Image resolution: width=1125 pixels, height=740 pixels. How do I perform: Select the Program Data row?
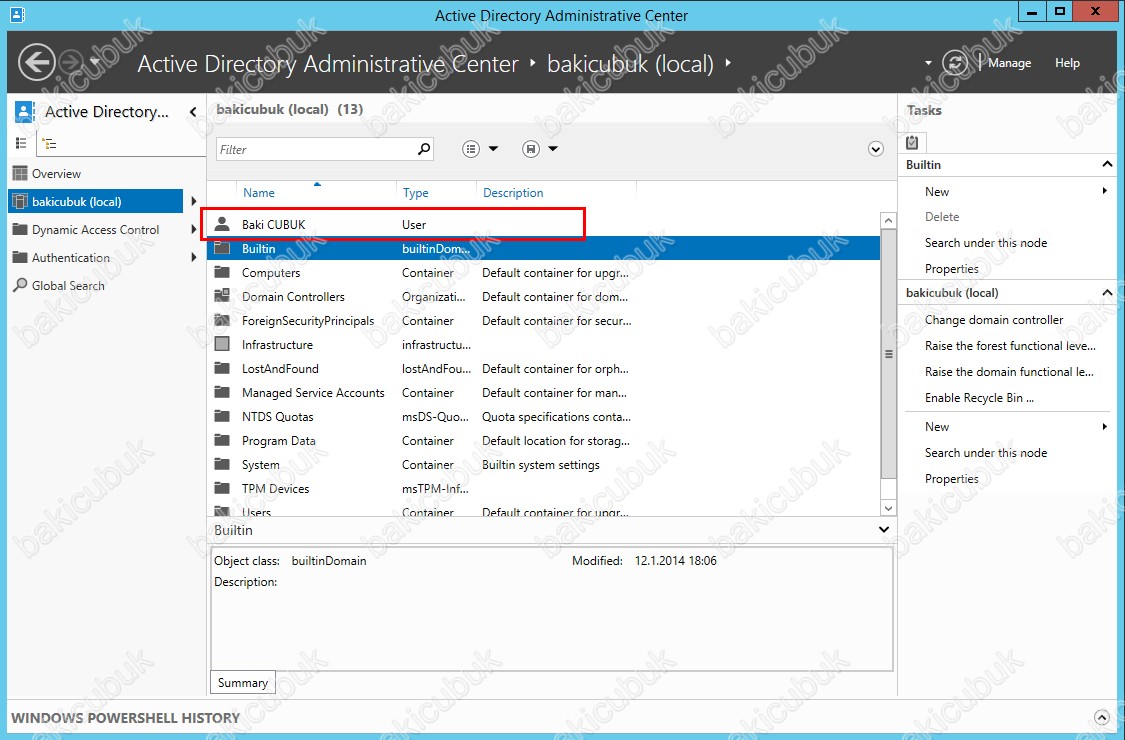pyautogui.click(x=543, y=441)
